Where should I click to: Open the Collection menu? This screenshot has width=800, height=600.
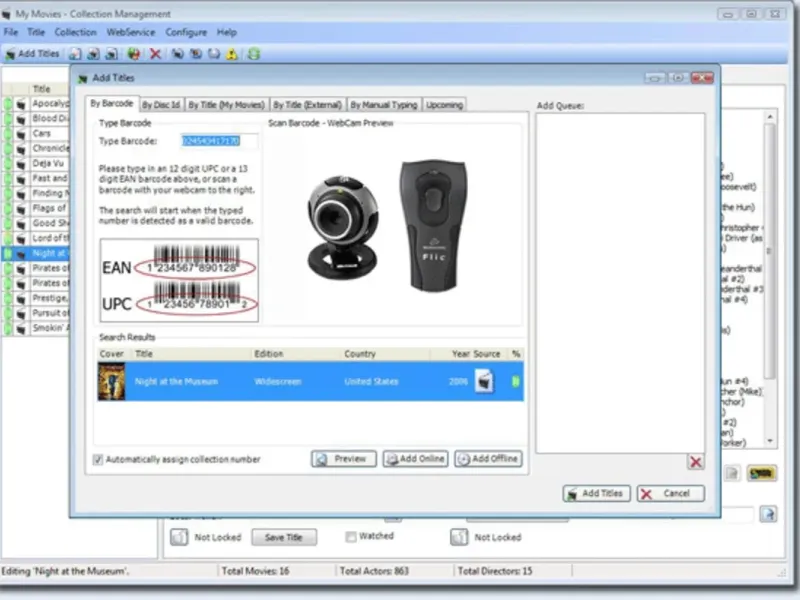[76, 32]
